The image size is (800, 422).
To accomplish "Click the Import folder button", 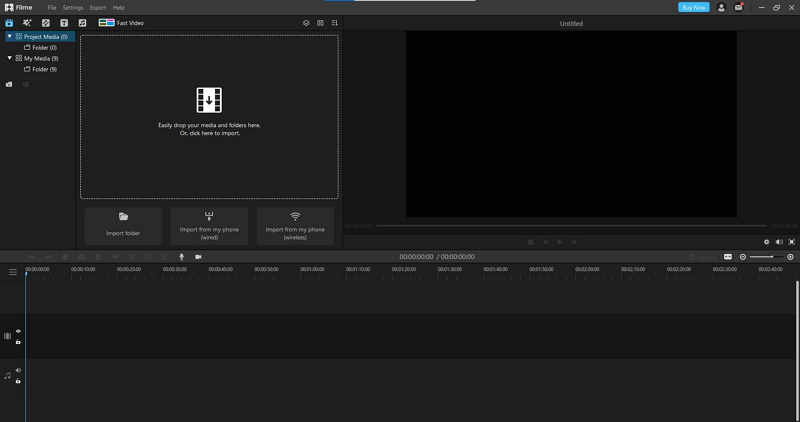I will (123, 226).
